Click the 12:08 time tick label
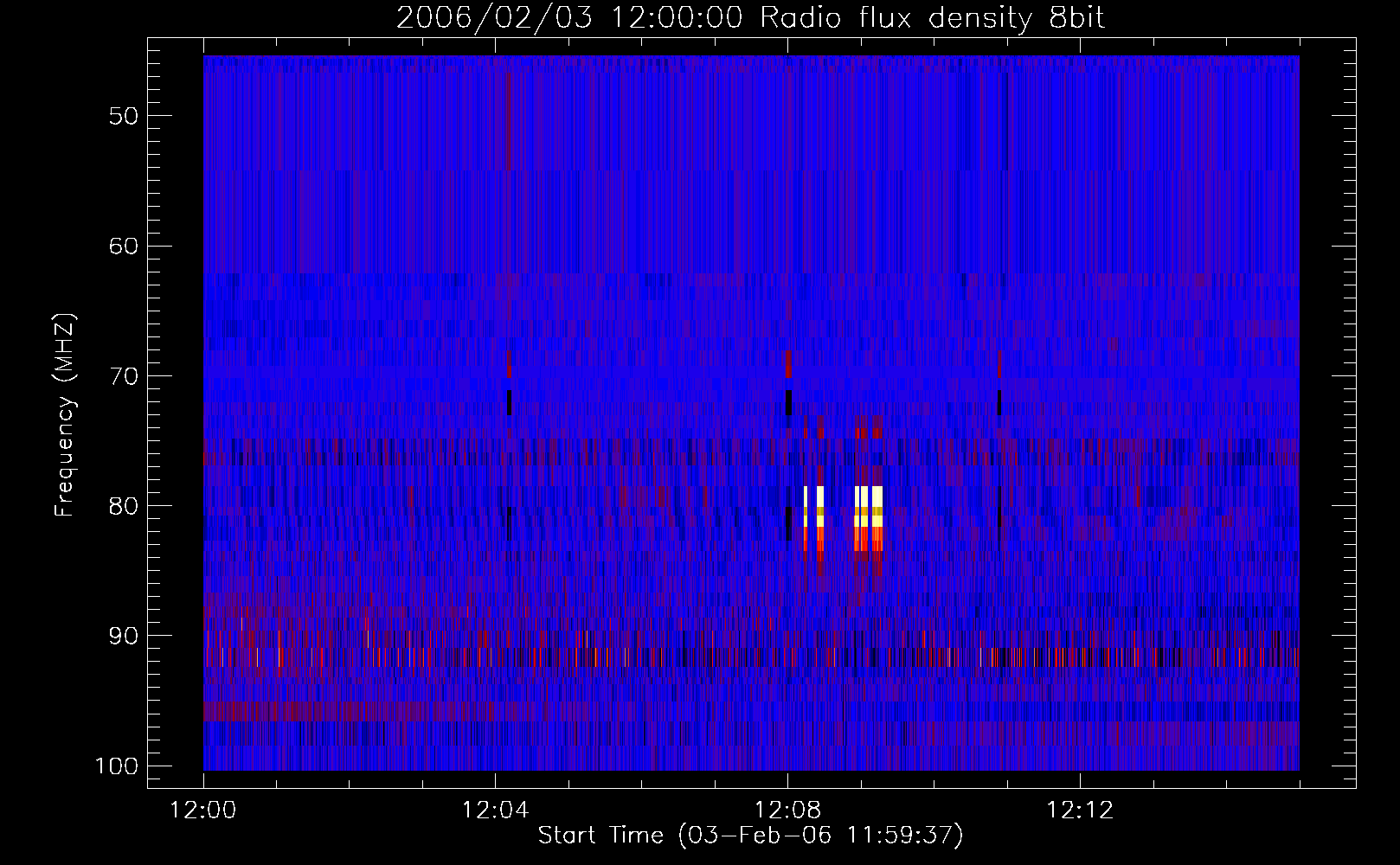 click(x=787, y=811)
